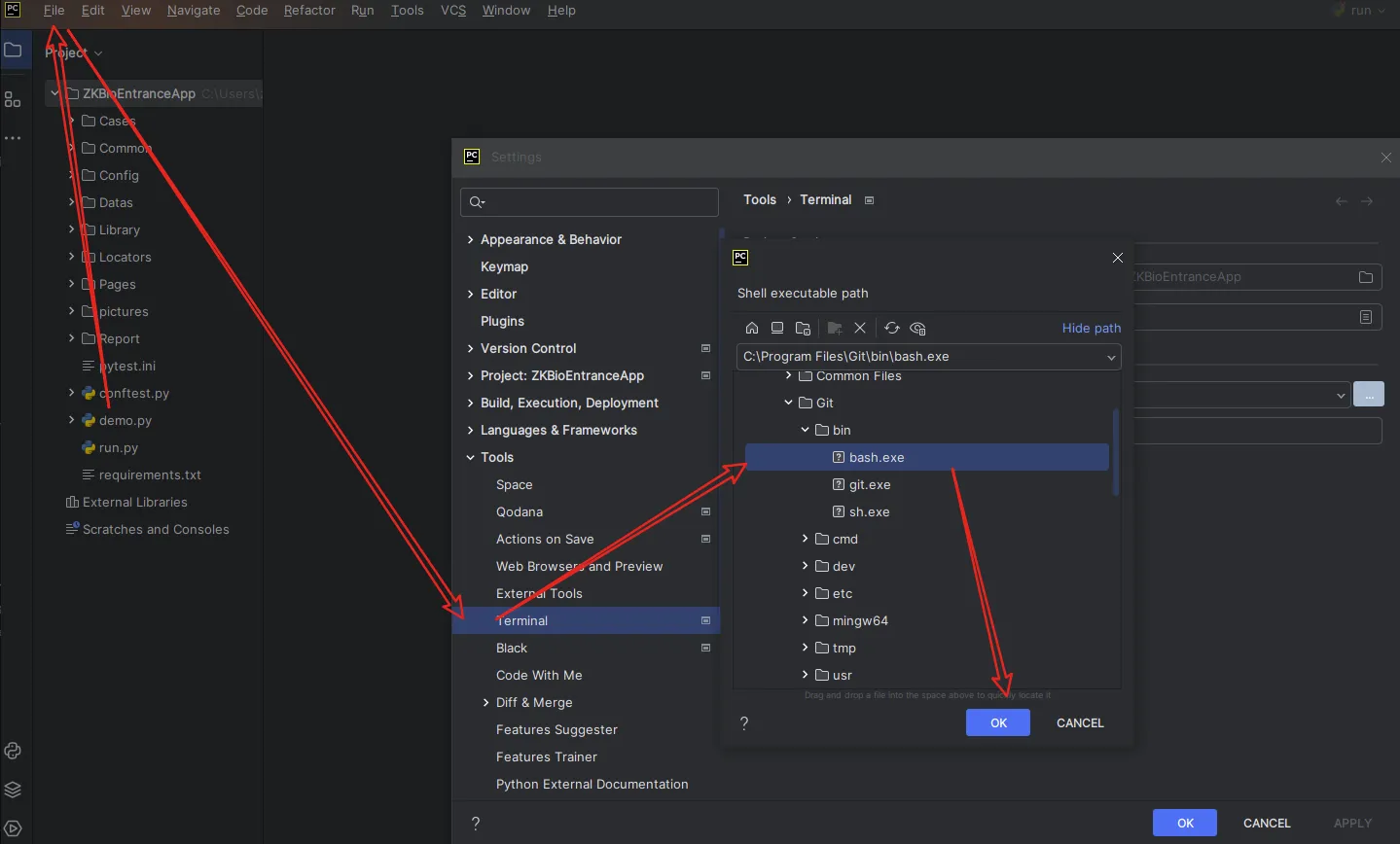Click the Hide path link
The image size is (1400, 844).
coord(1091,328)
